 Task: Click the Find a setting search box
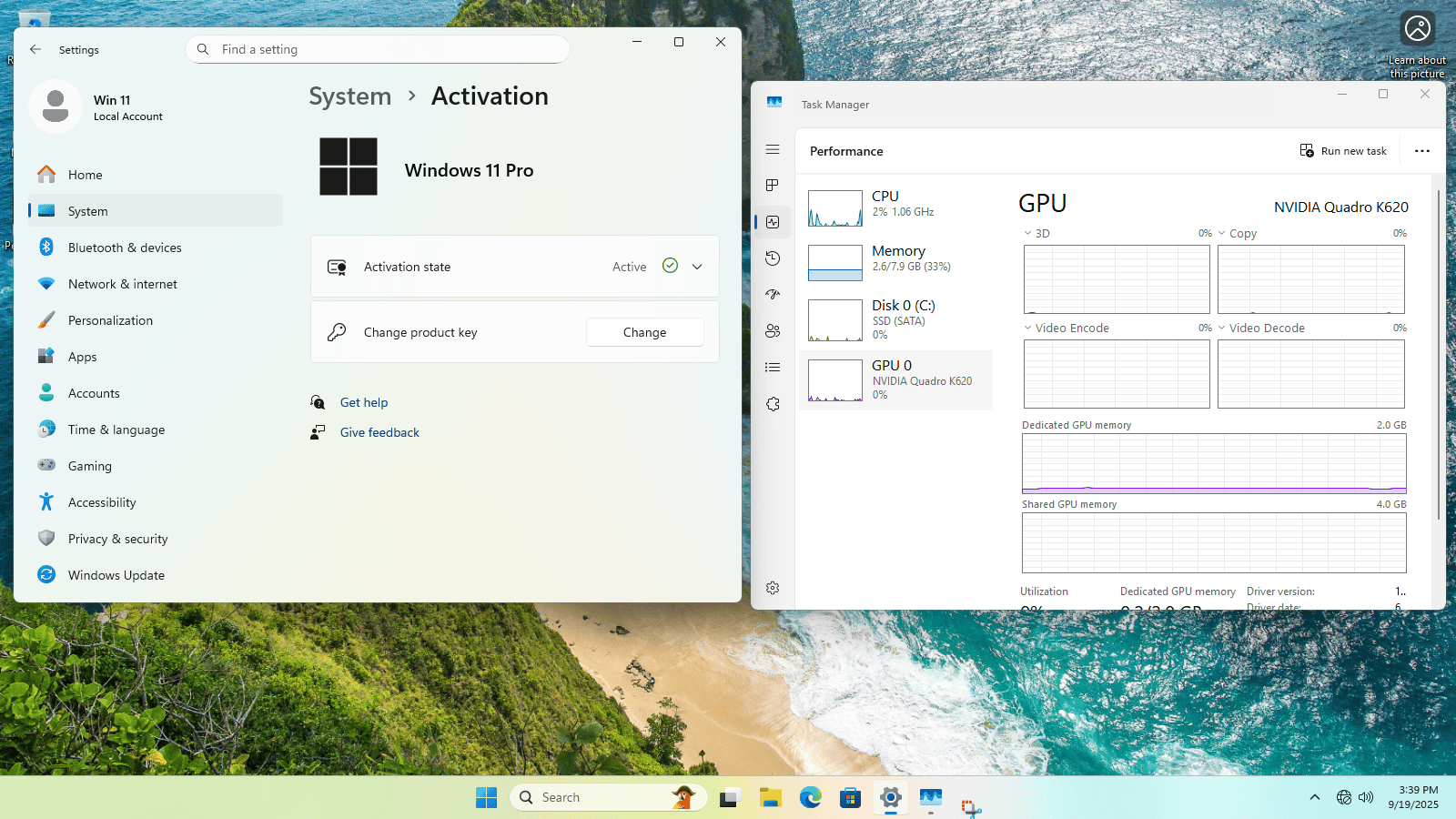[378, 49]
